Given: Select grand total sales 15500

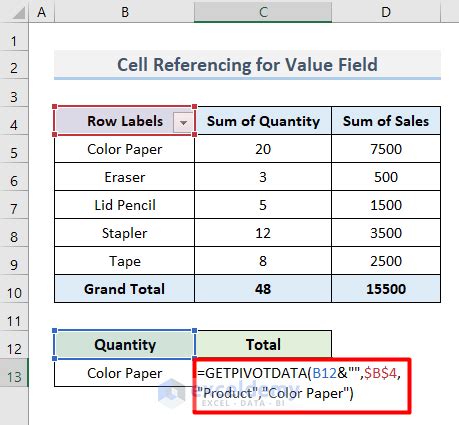Looking at the screenshot, I should coord(386,289).
